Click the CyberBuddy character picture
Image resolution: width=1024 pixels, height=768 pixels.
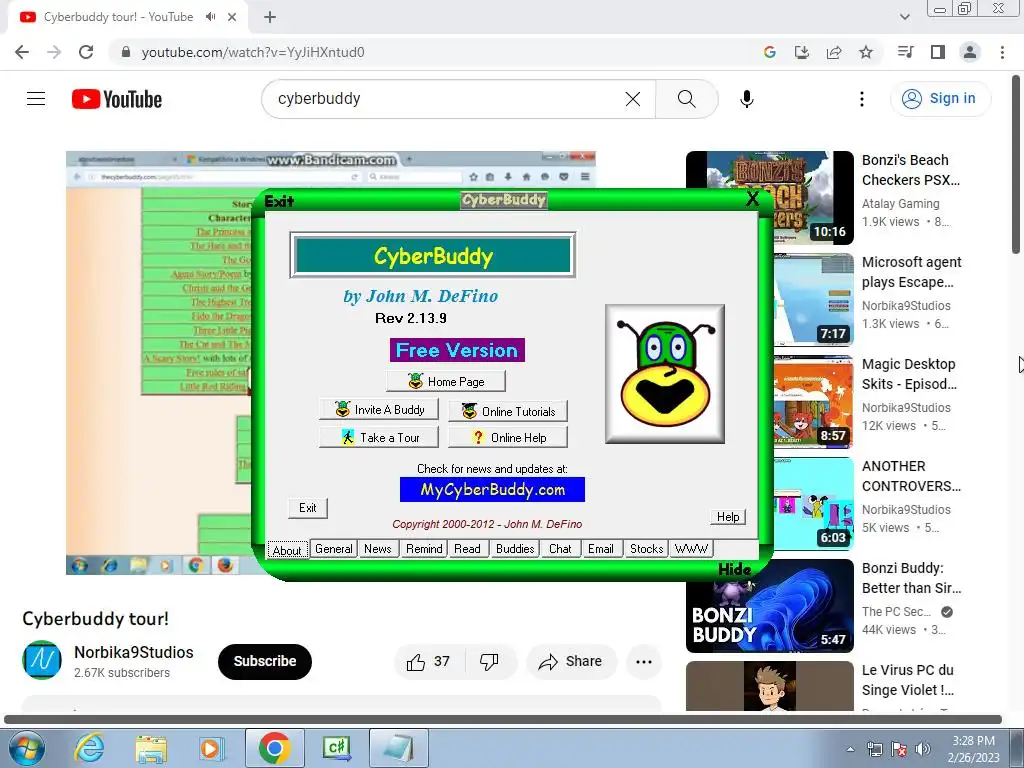(x=665, y=374)
